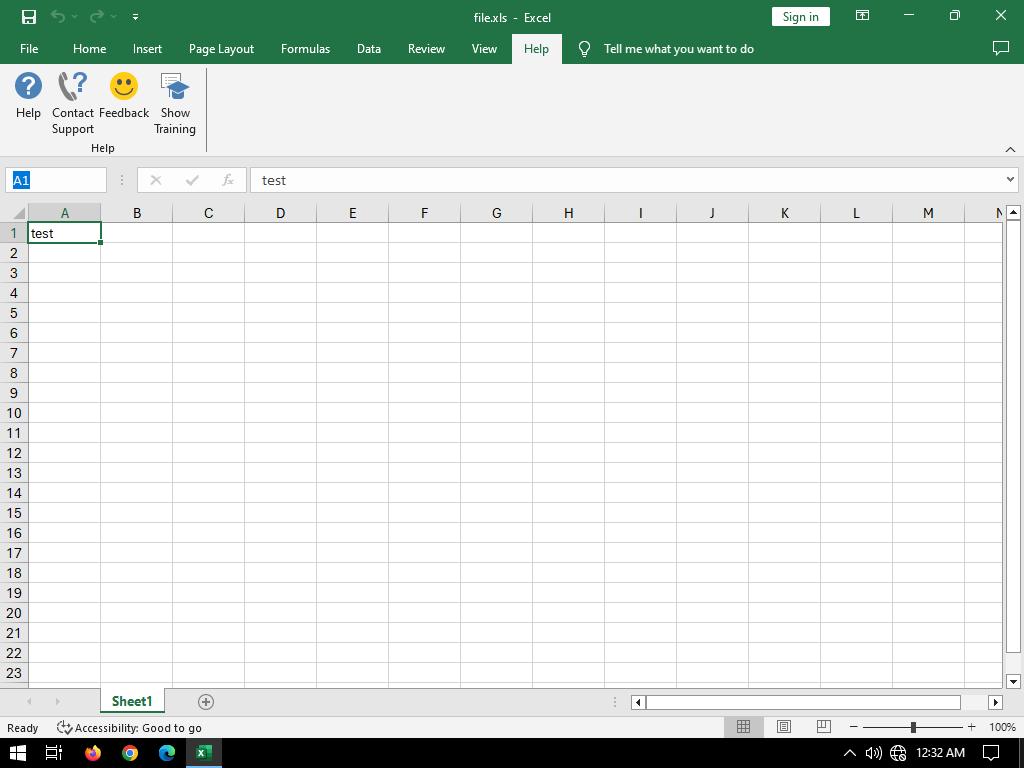Add a new sheet with plus icon
Viewport: 1024px width, 768px height.
pos(206,702)
